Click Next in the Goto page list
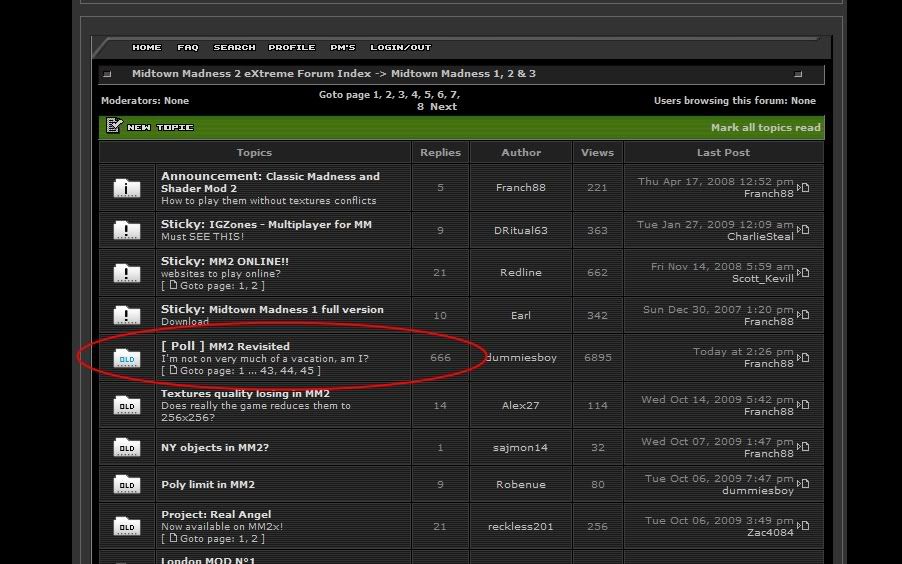 click(x=443, y=106)
